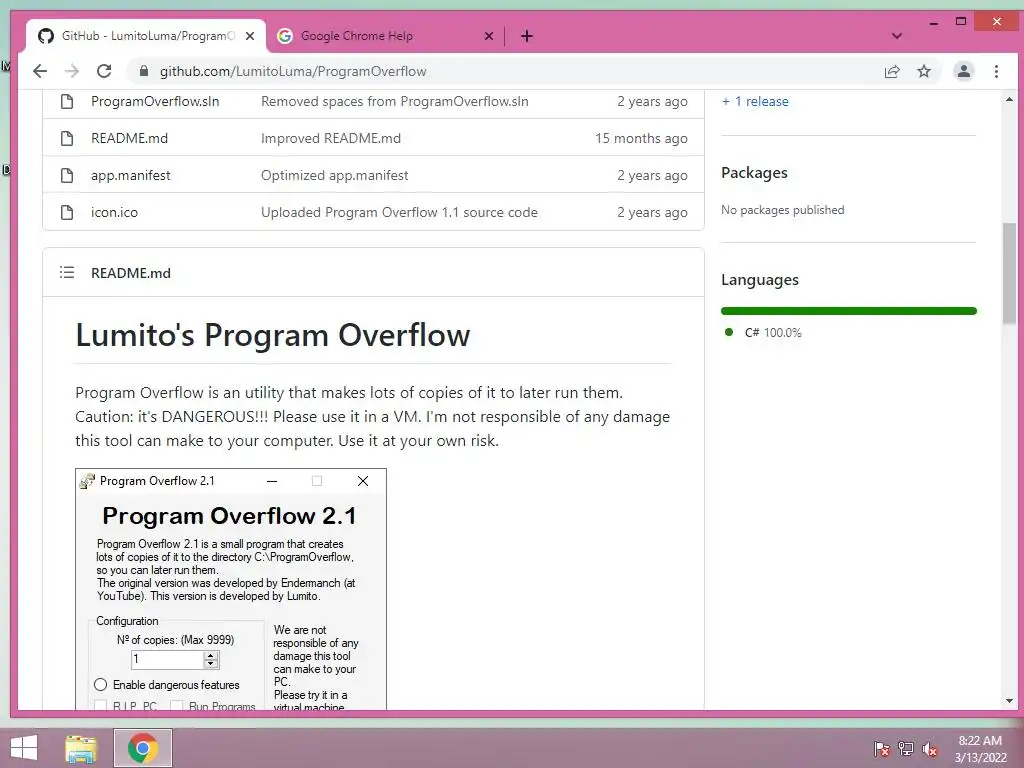Image resolution: width=1024 pixels, height=768 pixels.
Task: Select the GitHub LumitoLuma tab
Action: 146,36
